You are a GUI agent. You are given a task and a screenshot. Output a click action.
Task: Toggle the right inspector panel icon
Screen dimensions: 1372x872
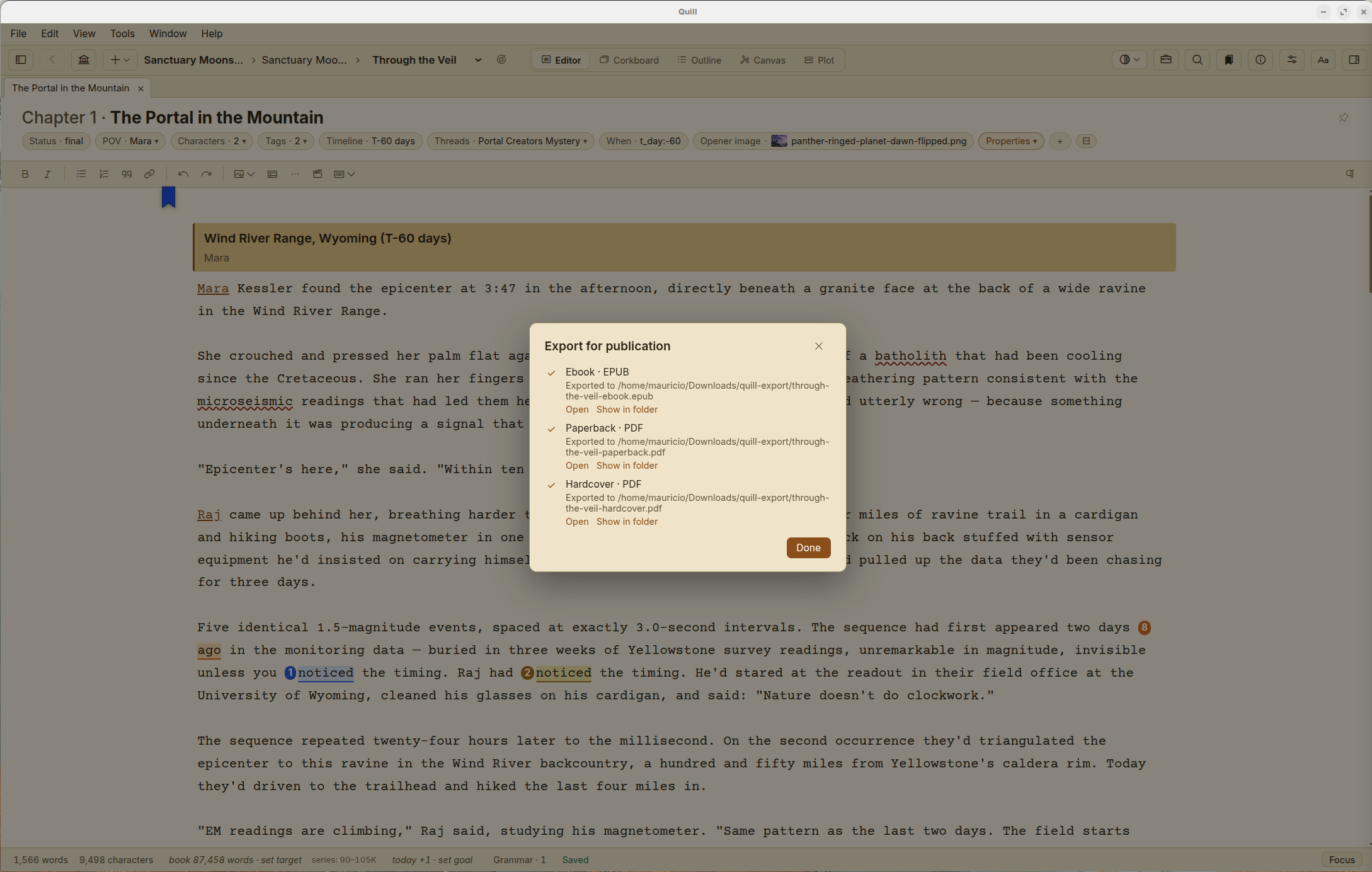(x=1354, y=60)
